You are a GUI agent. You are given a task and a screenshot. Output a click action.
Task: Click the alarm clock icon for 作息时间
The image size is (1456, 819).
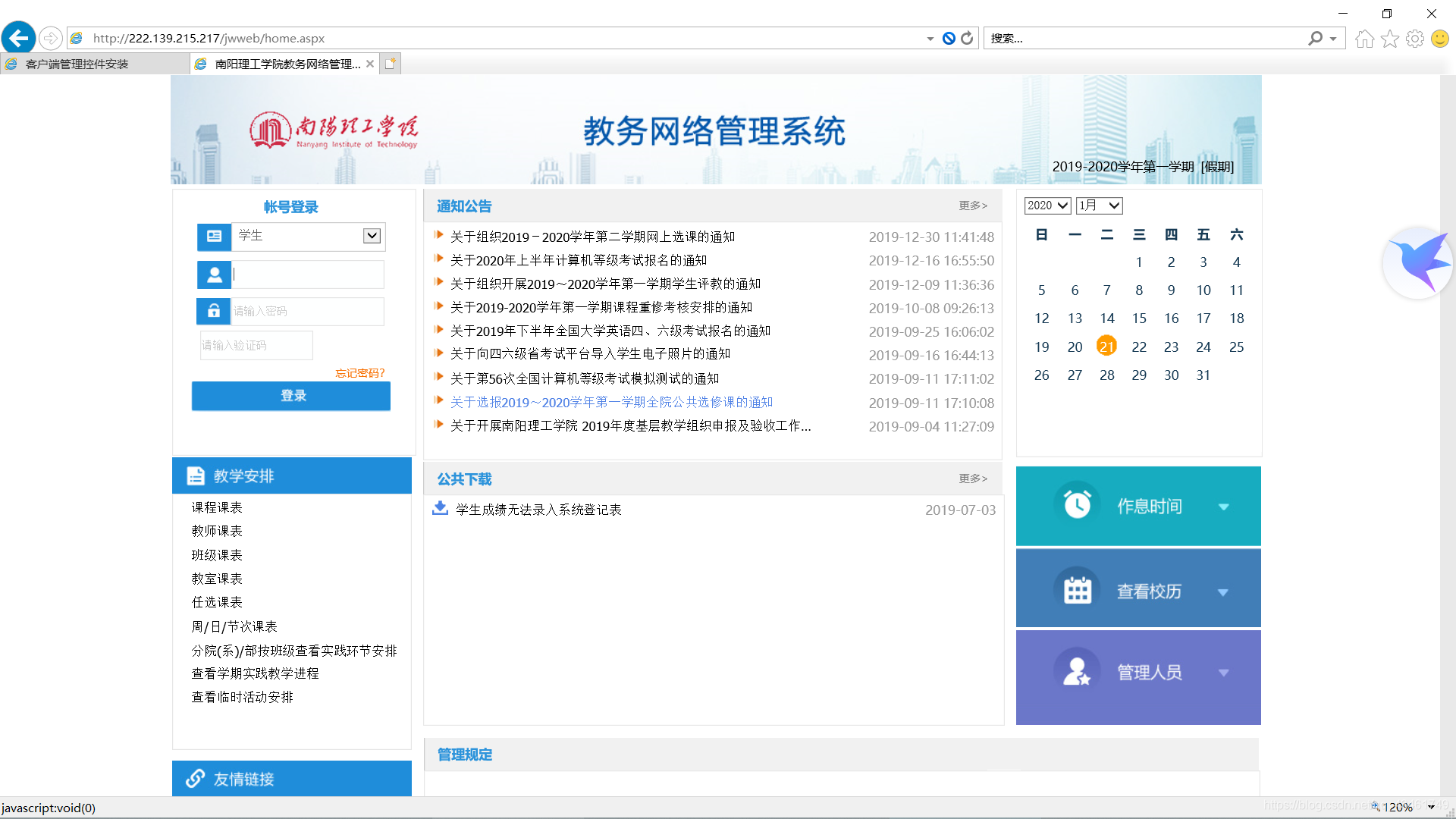pyautogui.click(x=1077, y=504)
